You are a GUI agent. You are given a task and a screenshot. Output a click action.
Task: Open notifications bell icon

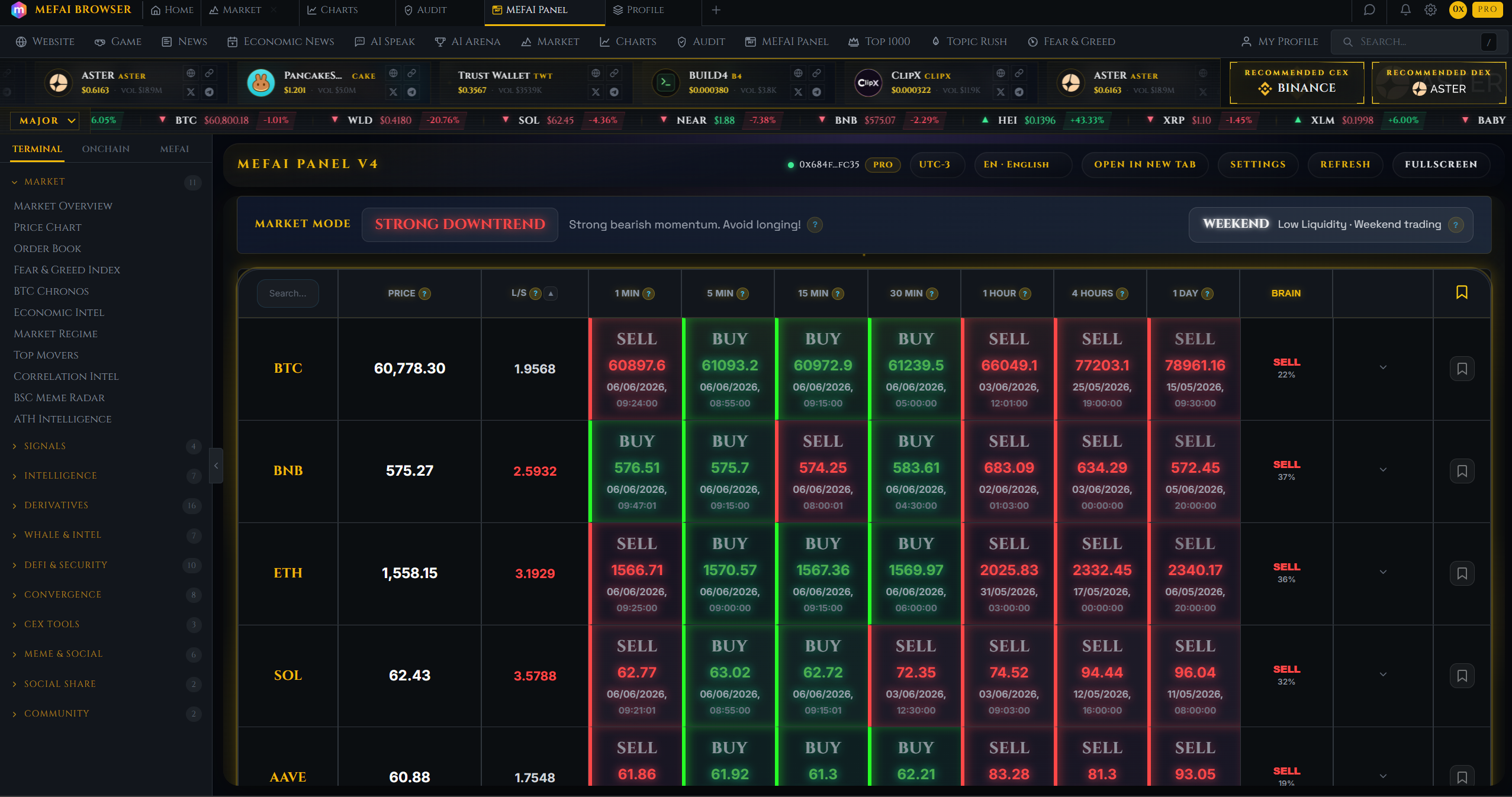pos(1405,9)
